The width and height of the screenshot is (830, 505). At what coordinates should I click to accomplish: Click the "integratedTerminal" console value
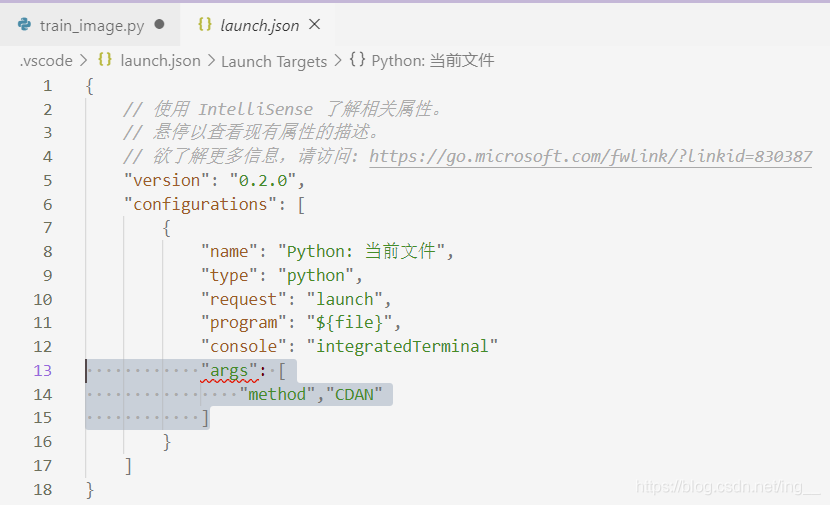click(403, 347)
